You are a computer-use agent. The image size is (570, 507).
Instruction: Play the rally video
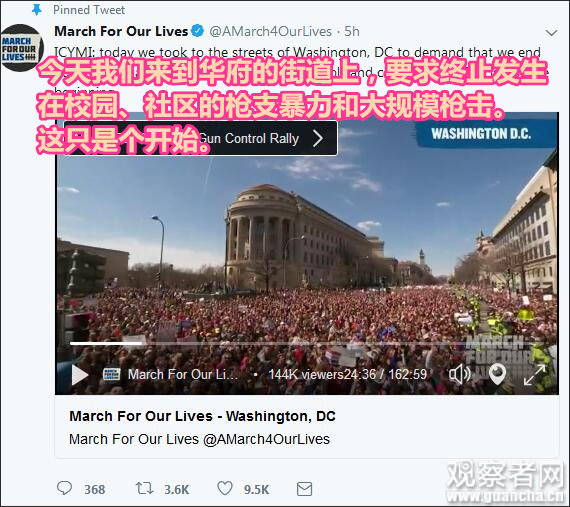[80, 374]
